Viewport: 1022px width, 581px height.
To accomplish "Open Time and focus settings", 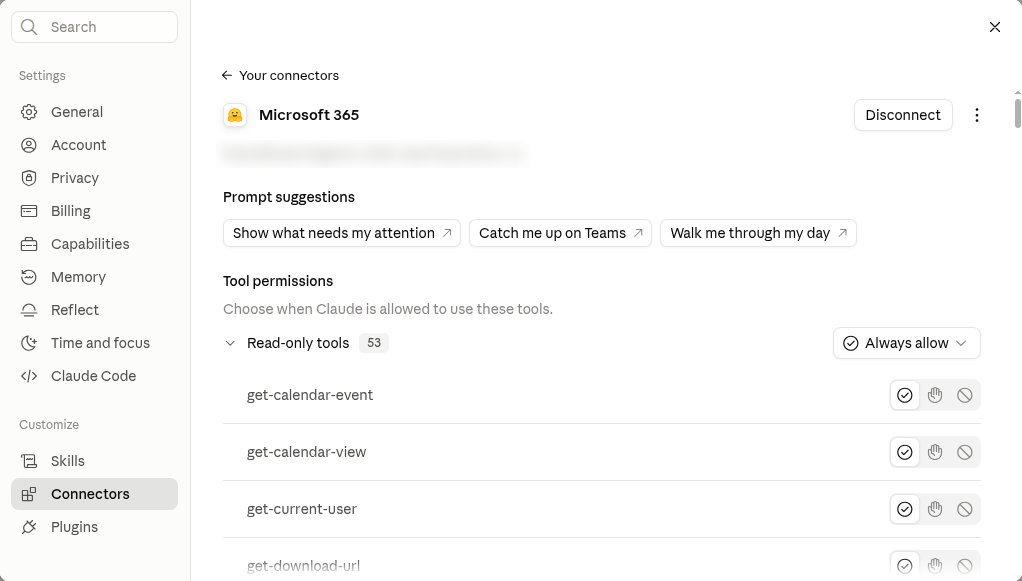I will (95, 343).
